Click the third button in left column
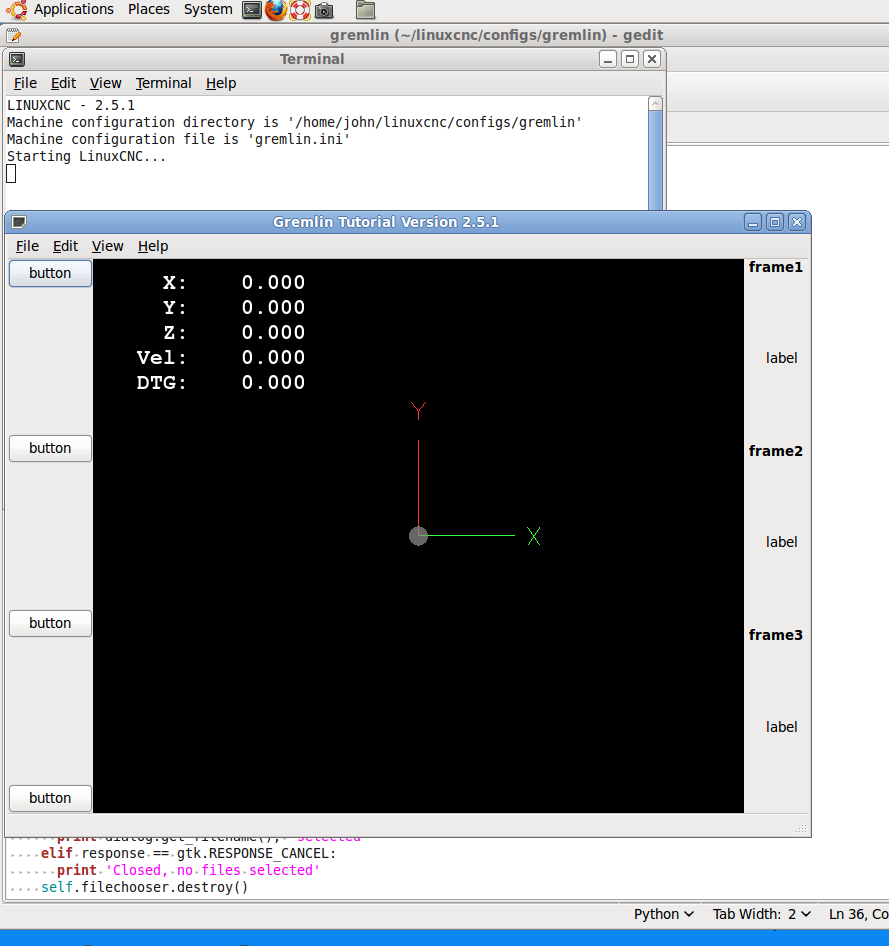 pos(50,623)
